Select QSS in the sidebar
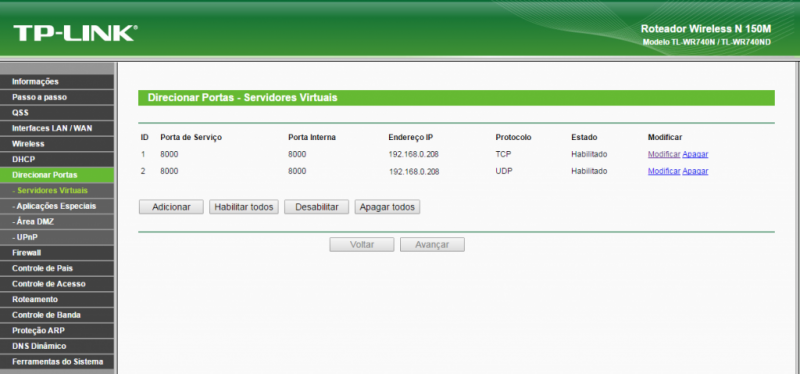 coord(57,113)
